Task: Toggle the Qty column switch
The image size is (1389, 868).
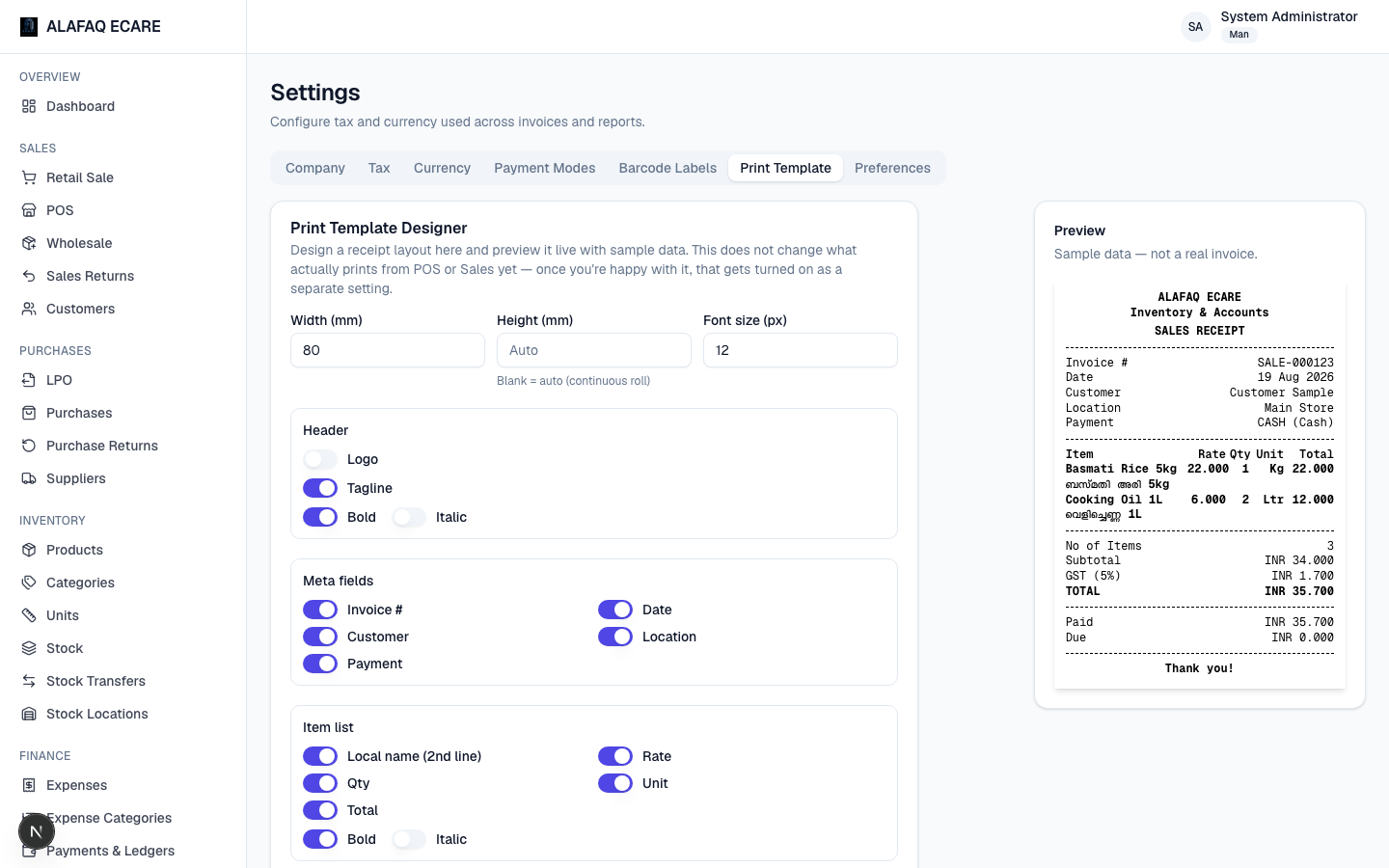Action: coord(320,783)
